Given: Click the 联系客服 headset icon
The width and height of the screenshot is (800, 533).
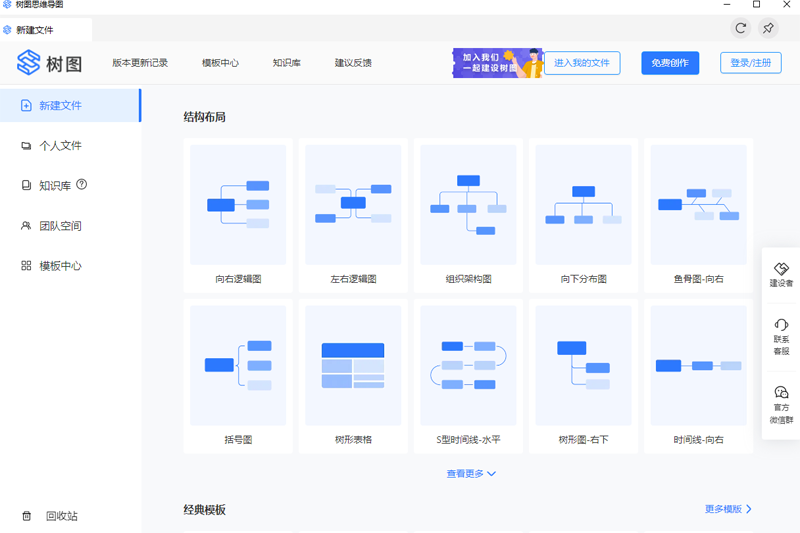Looking at the screenshot, I should [x=781, y=325].
